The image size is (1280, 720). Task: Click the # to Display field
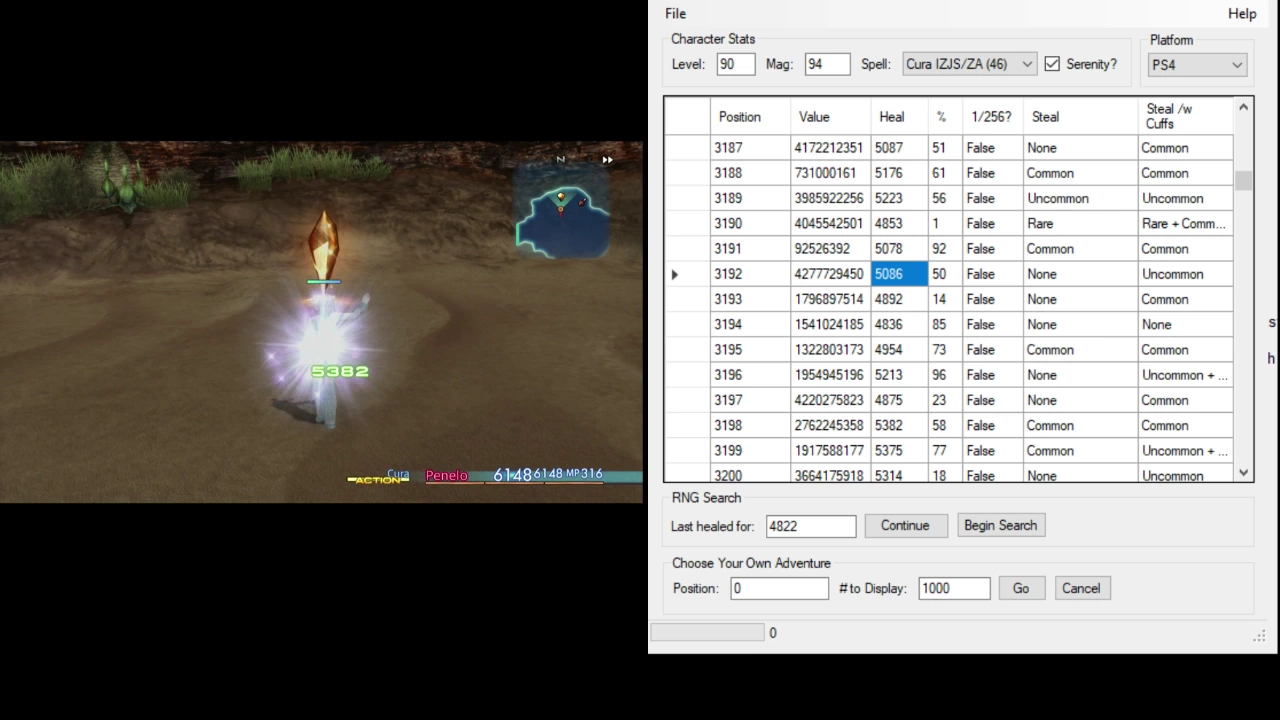click(954, 588)
